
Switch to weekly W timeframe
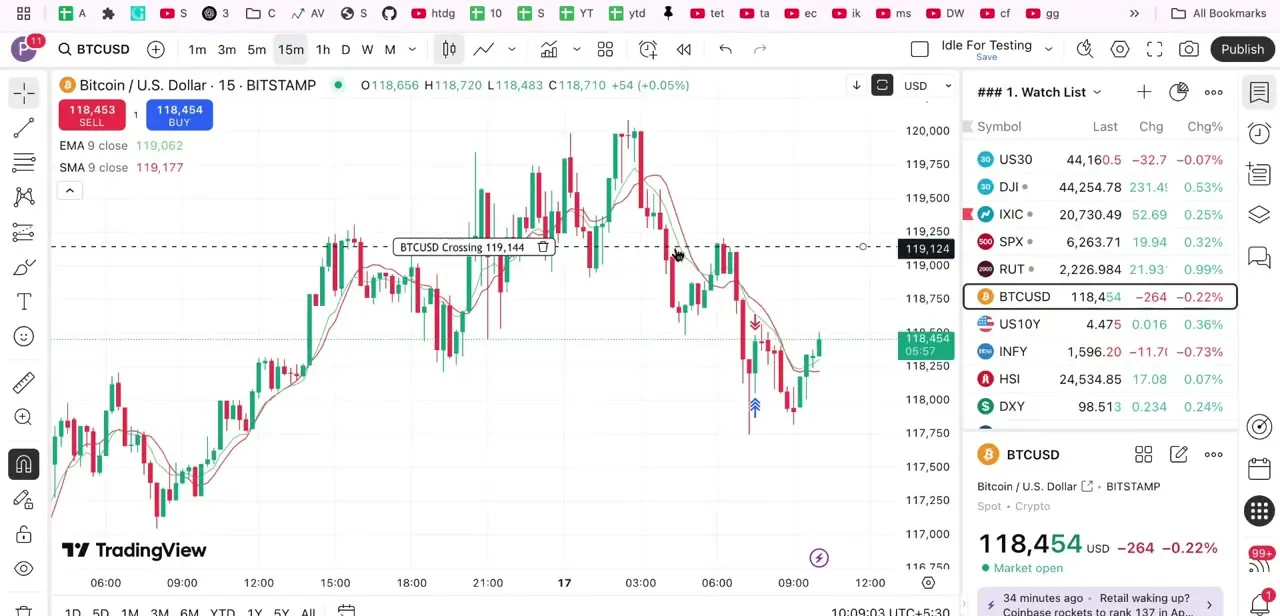coord(367,49)
